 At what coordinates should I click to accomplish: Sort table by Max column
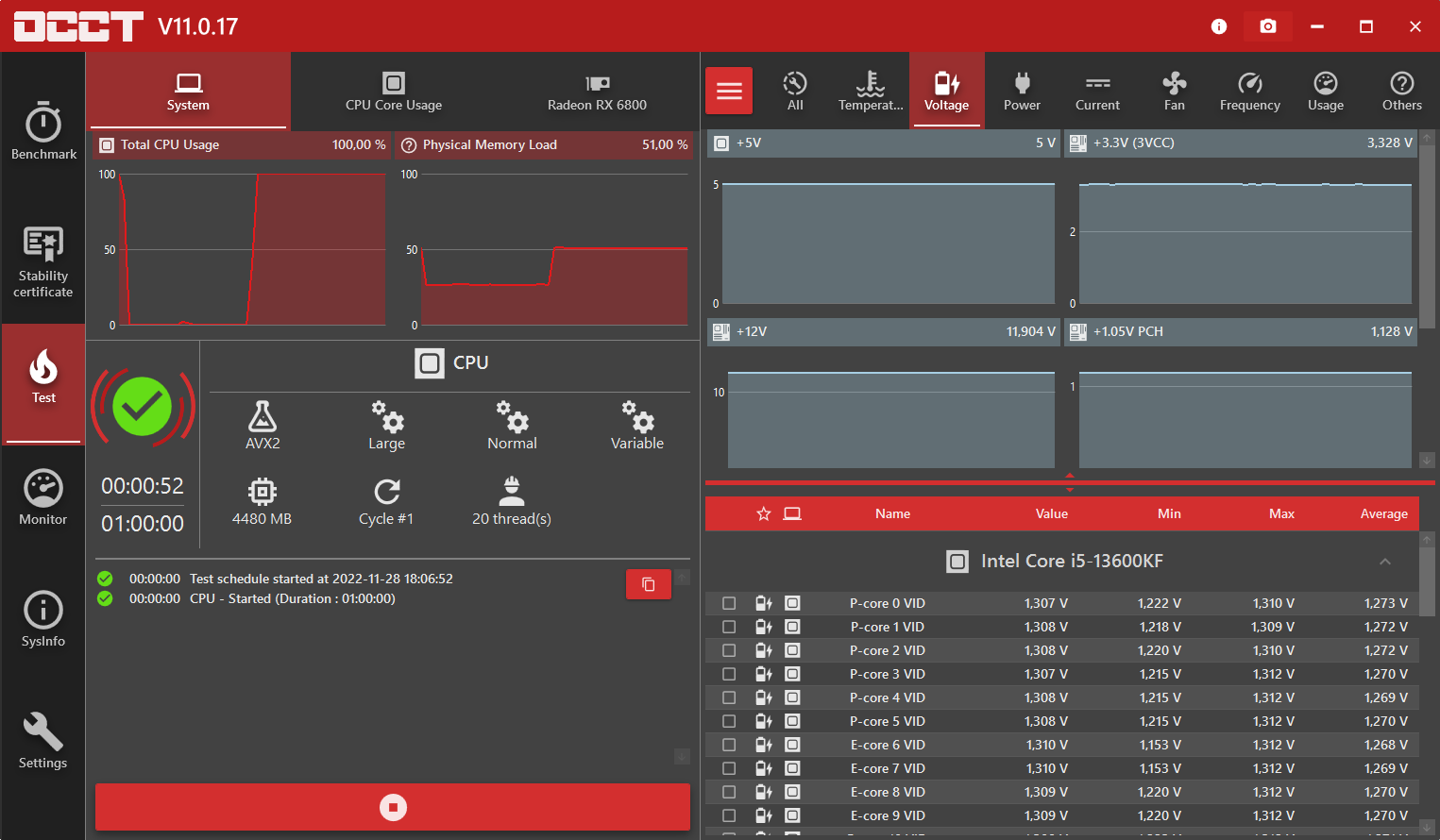click(1281, 513)
